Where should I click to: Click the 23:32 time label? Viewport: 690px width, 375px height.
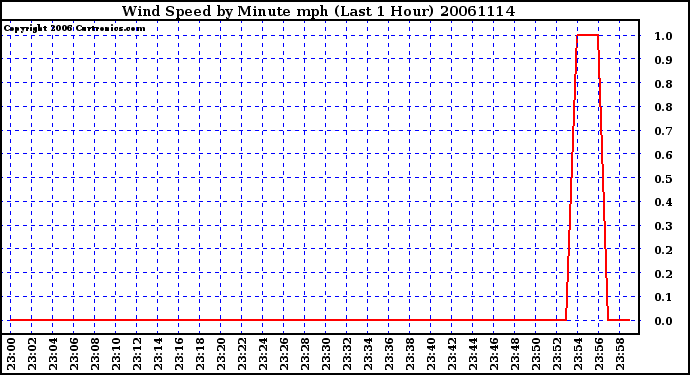click(x=347, y=354)
